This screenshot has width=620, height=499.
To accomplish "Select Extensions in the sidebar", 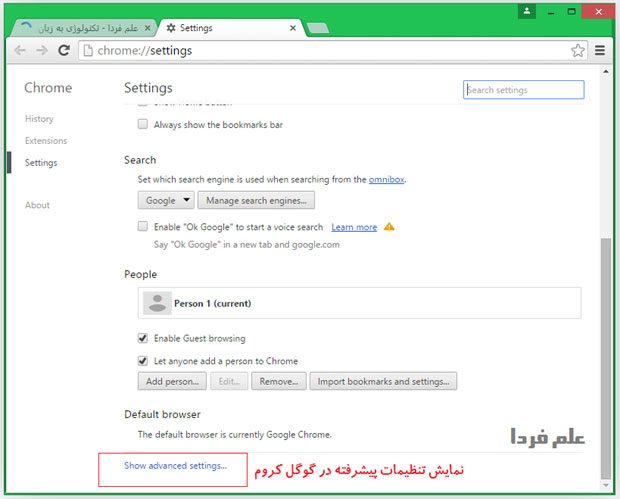I will pos(46,141).
